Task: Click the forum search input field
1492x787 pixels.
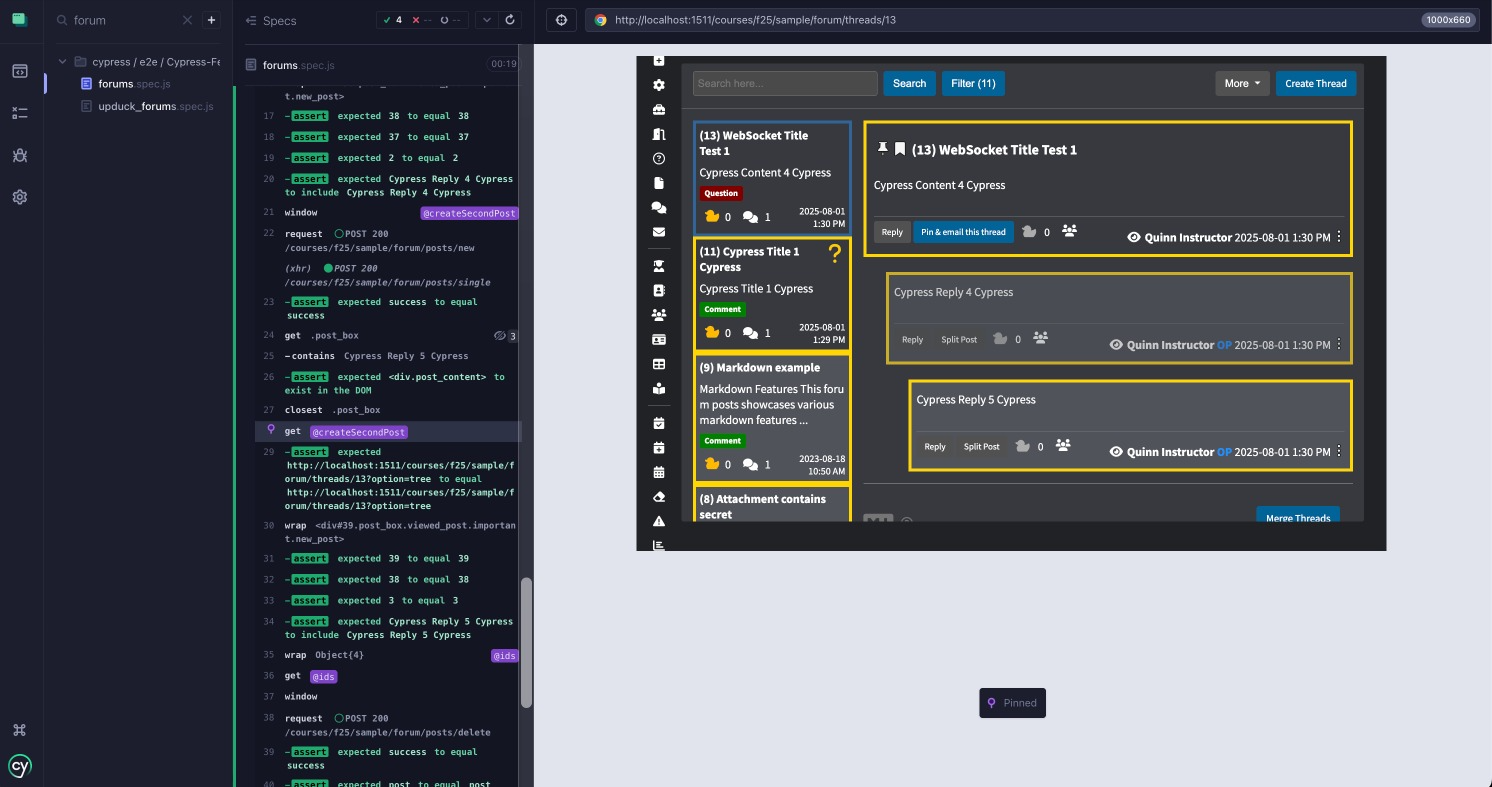Action: click(x=785, y=83)
